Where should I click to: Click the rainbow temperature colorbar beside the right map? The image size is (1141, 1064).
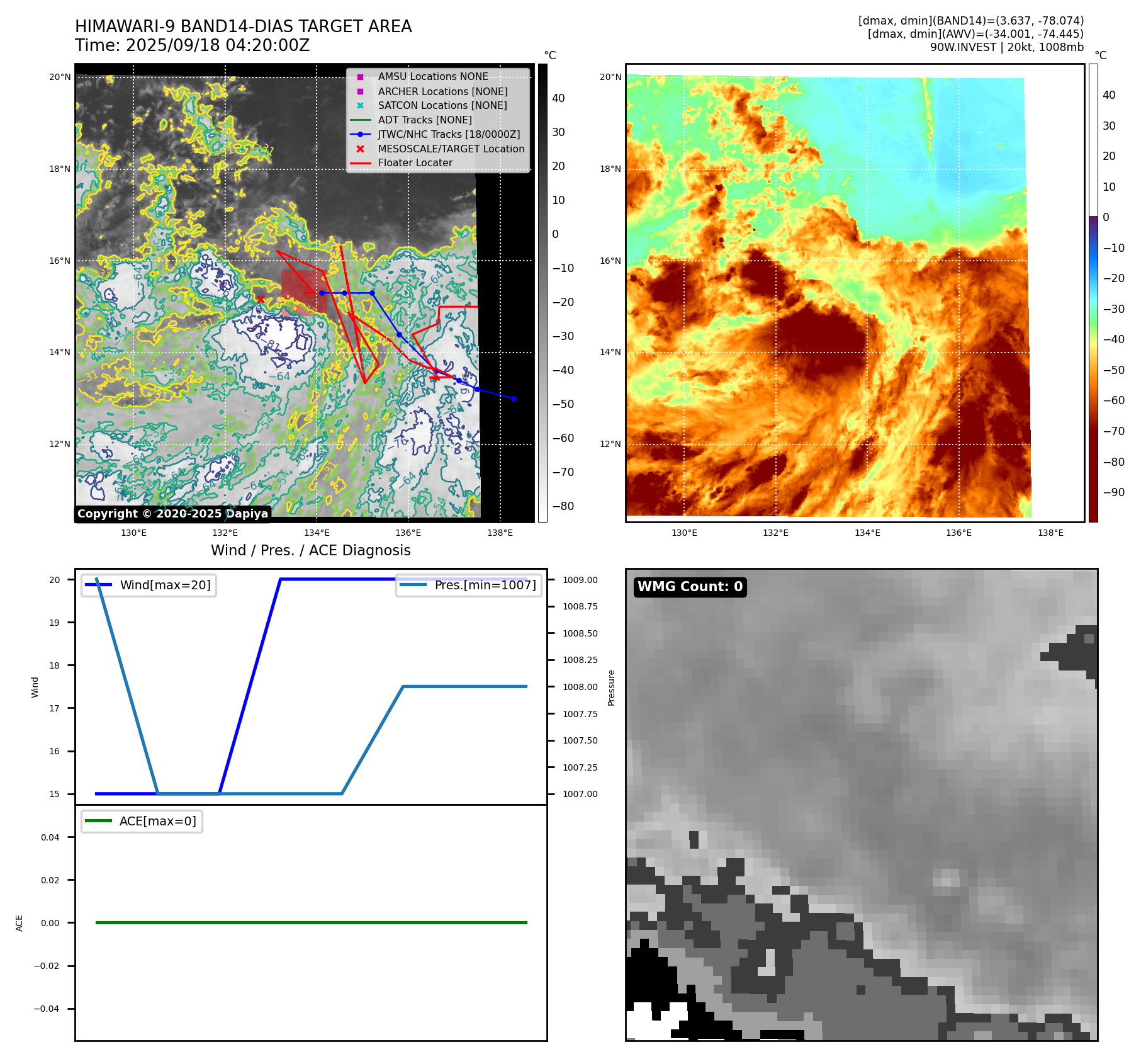pyautogui.click(x=1093, y=293)
